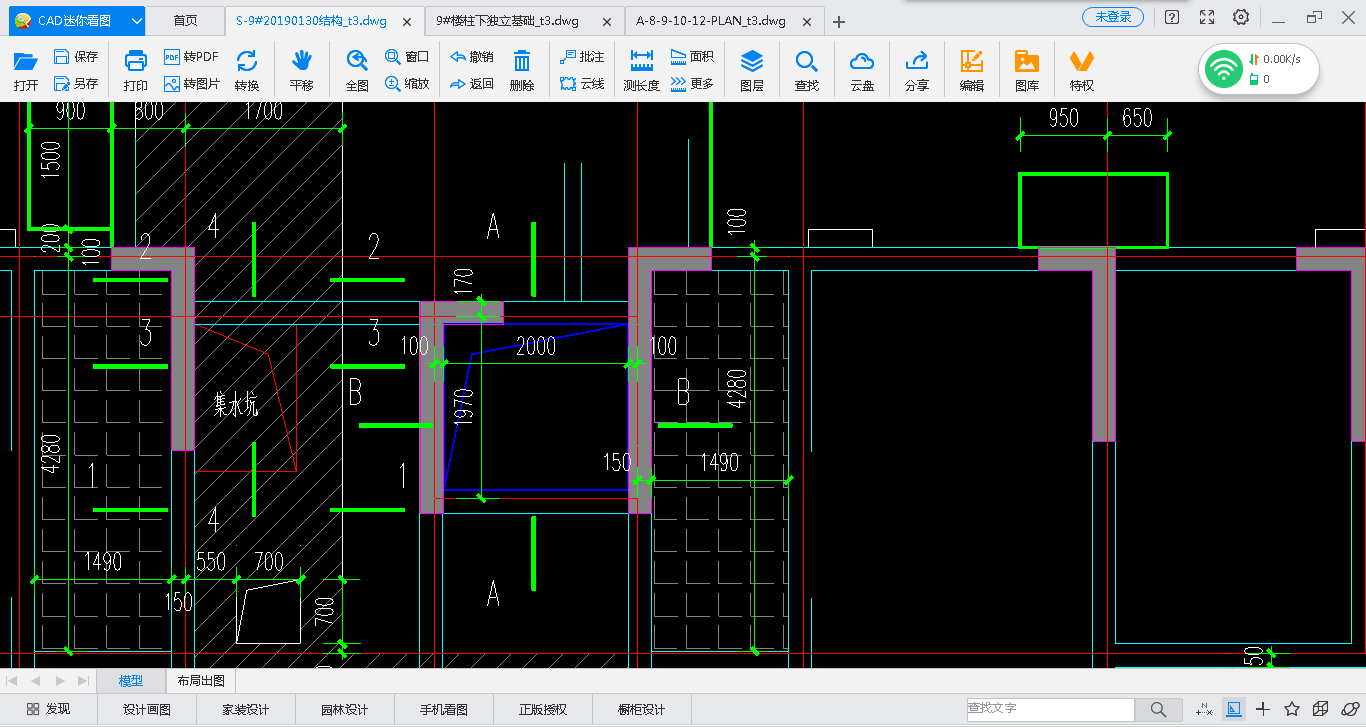Go to last layout with arrow
This screenshot has height=727, width=1366.
tap(84, 681)
